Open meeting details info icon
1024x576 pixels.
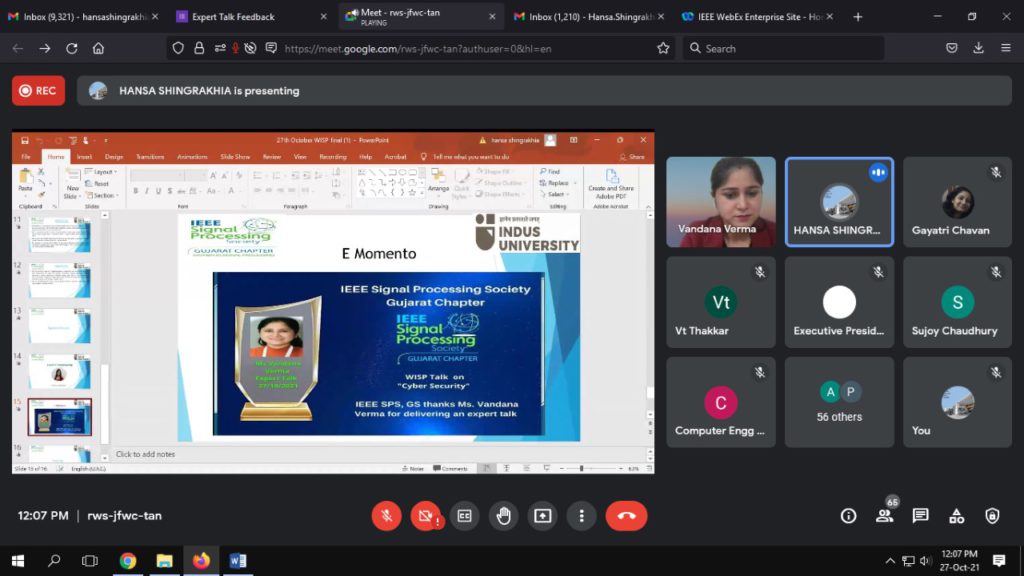click(x=848, y=516)
